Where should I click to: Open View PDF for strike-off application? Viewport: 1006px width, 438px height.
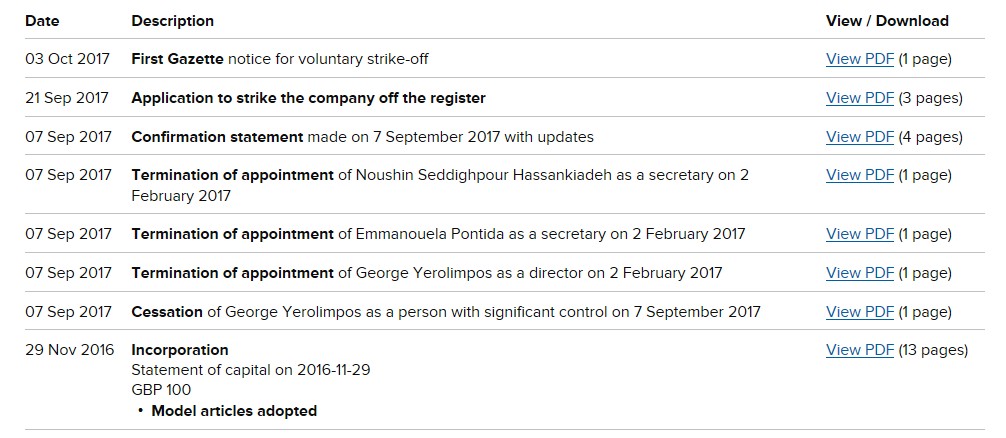pyautogui.click(x=859, y=98)
